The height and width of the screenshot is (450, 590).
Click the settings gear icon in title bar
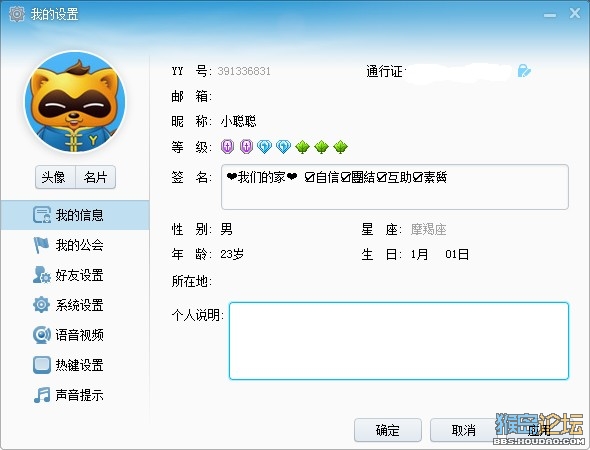(x=17, y=14)
